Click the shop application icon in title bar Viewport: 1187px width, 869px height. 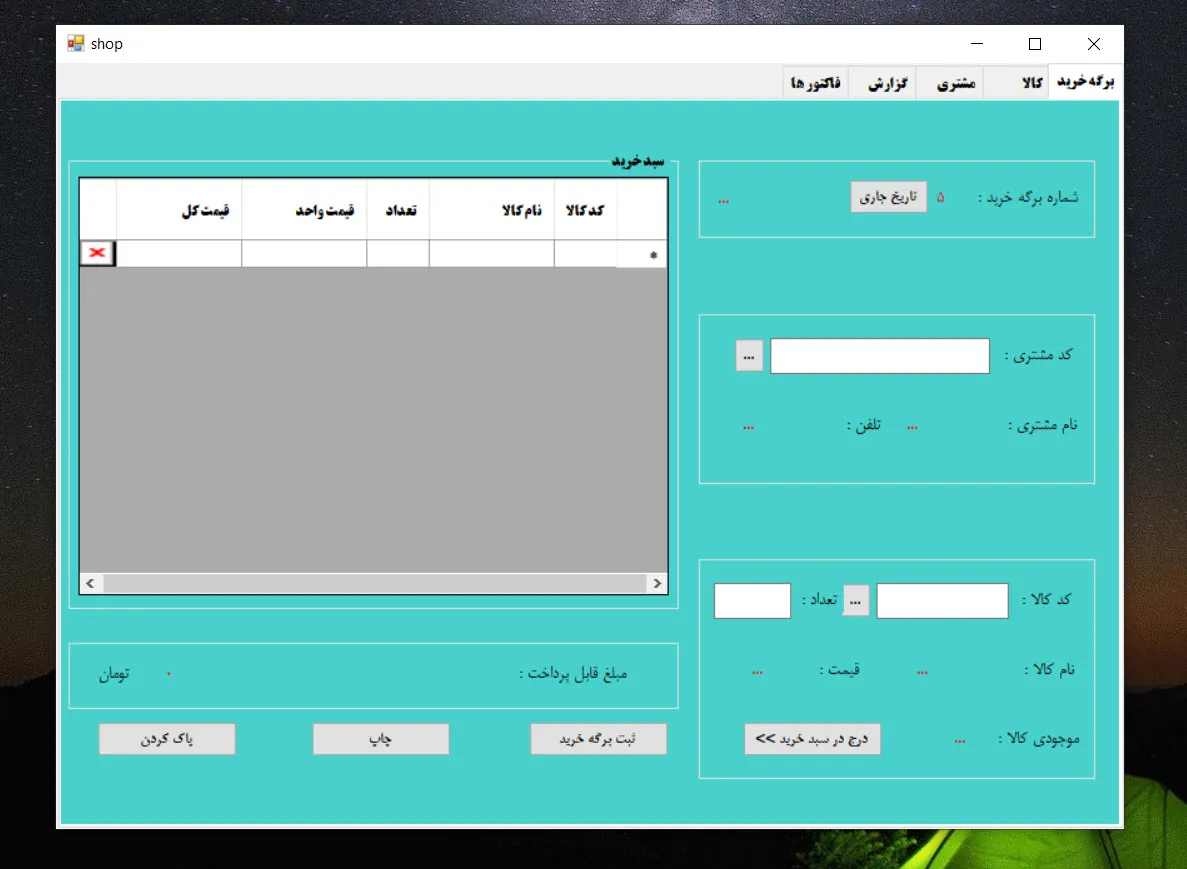point(76,44)
